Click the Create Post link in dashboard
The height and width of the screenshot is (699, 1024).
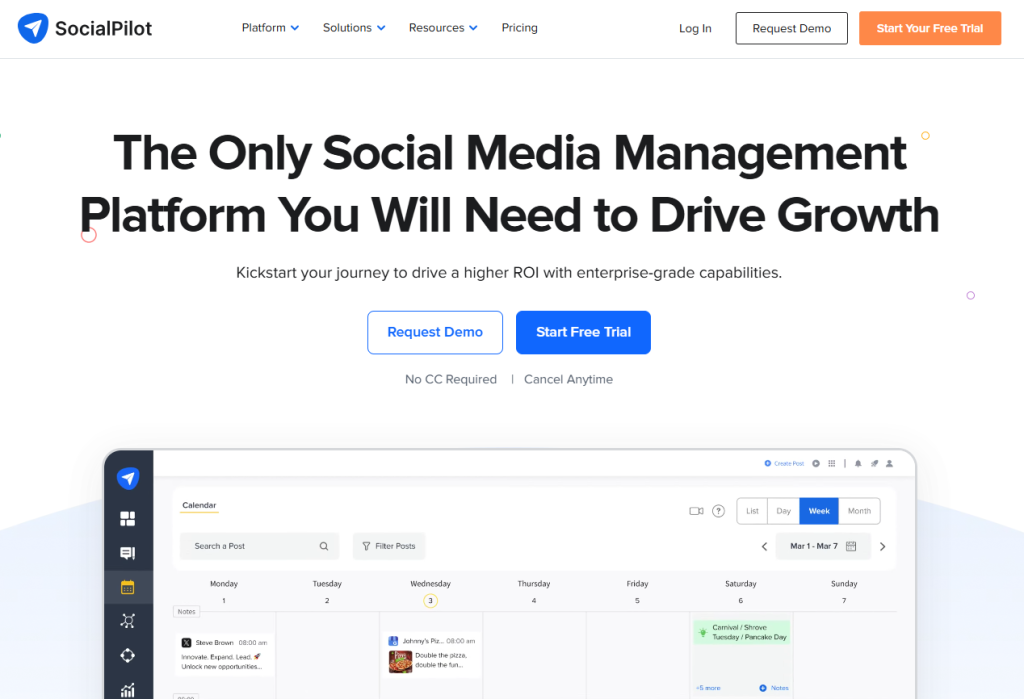[x=784, y=463]
